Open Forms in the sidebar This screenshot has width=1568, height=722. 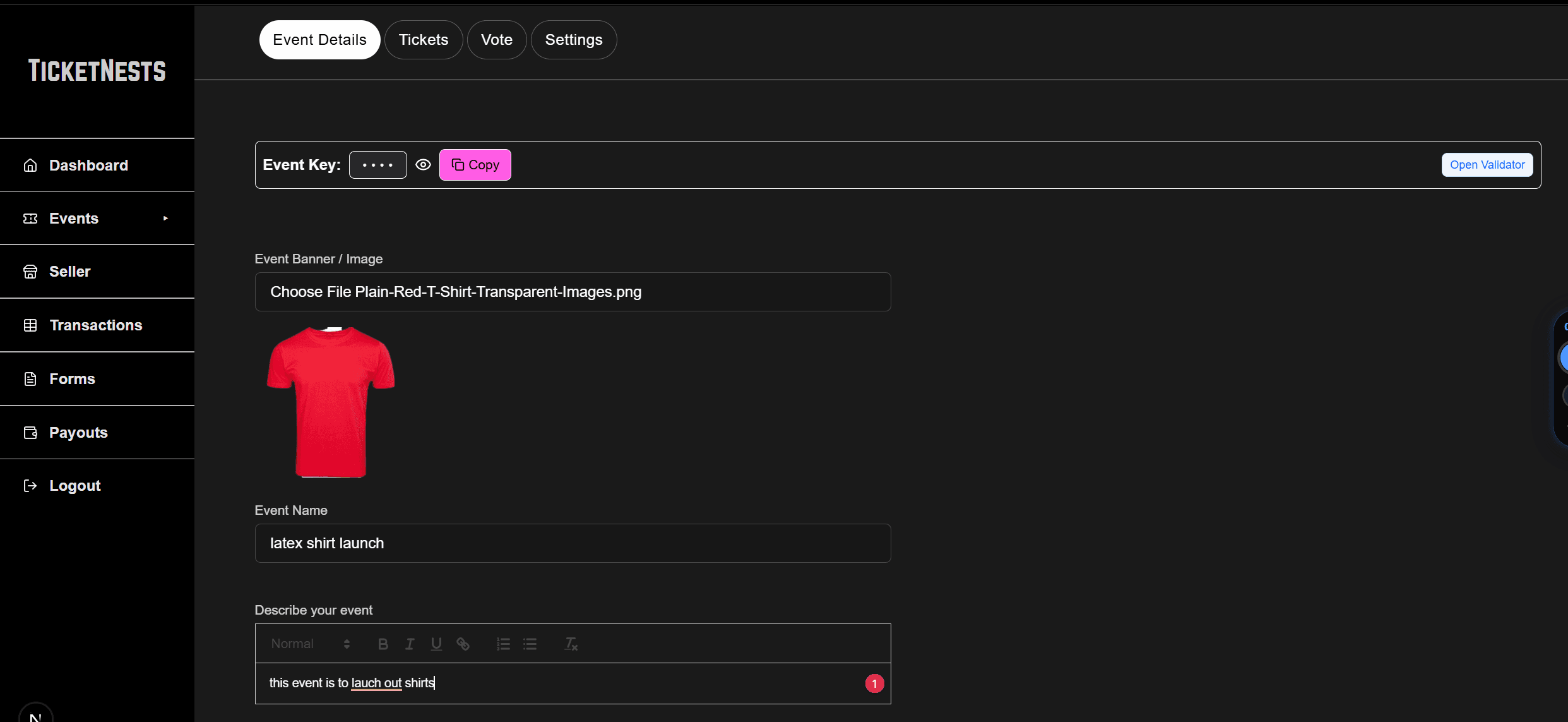pyautogui.click(x=97, y=379)
